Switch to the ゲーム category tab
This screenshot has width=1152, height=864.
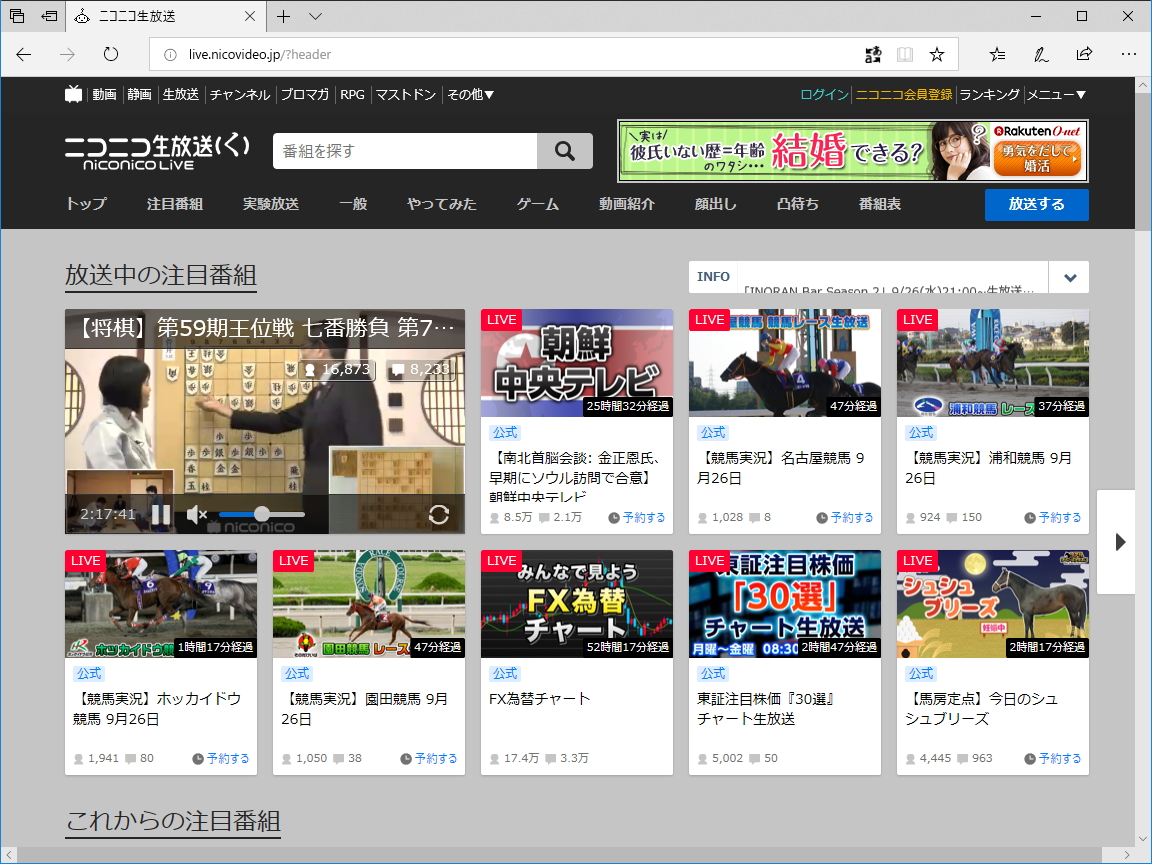[x=537, y=204]
